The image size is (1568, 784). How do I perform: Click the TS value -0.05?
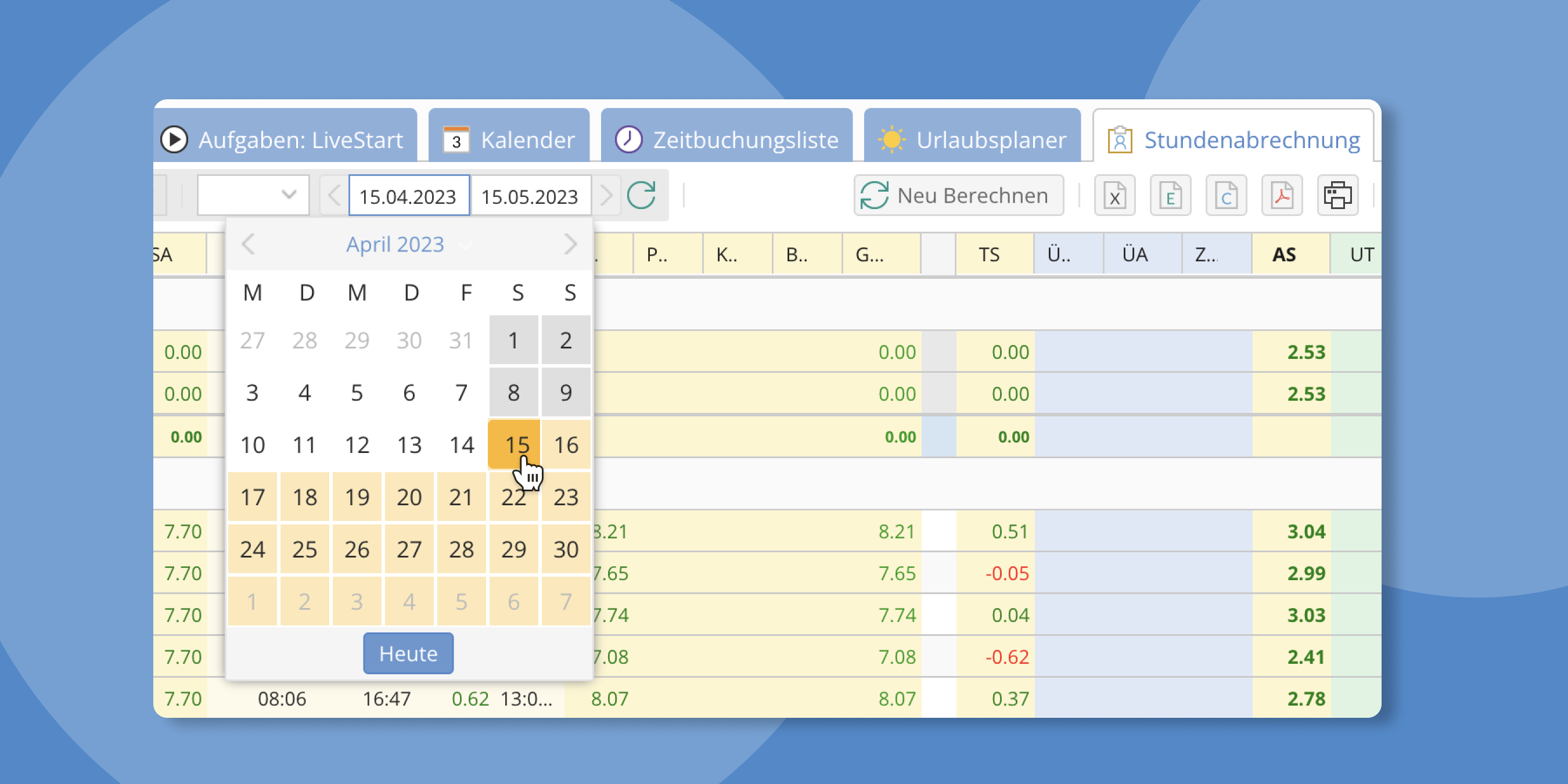(1007, 573)
